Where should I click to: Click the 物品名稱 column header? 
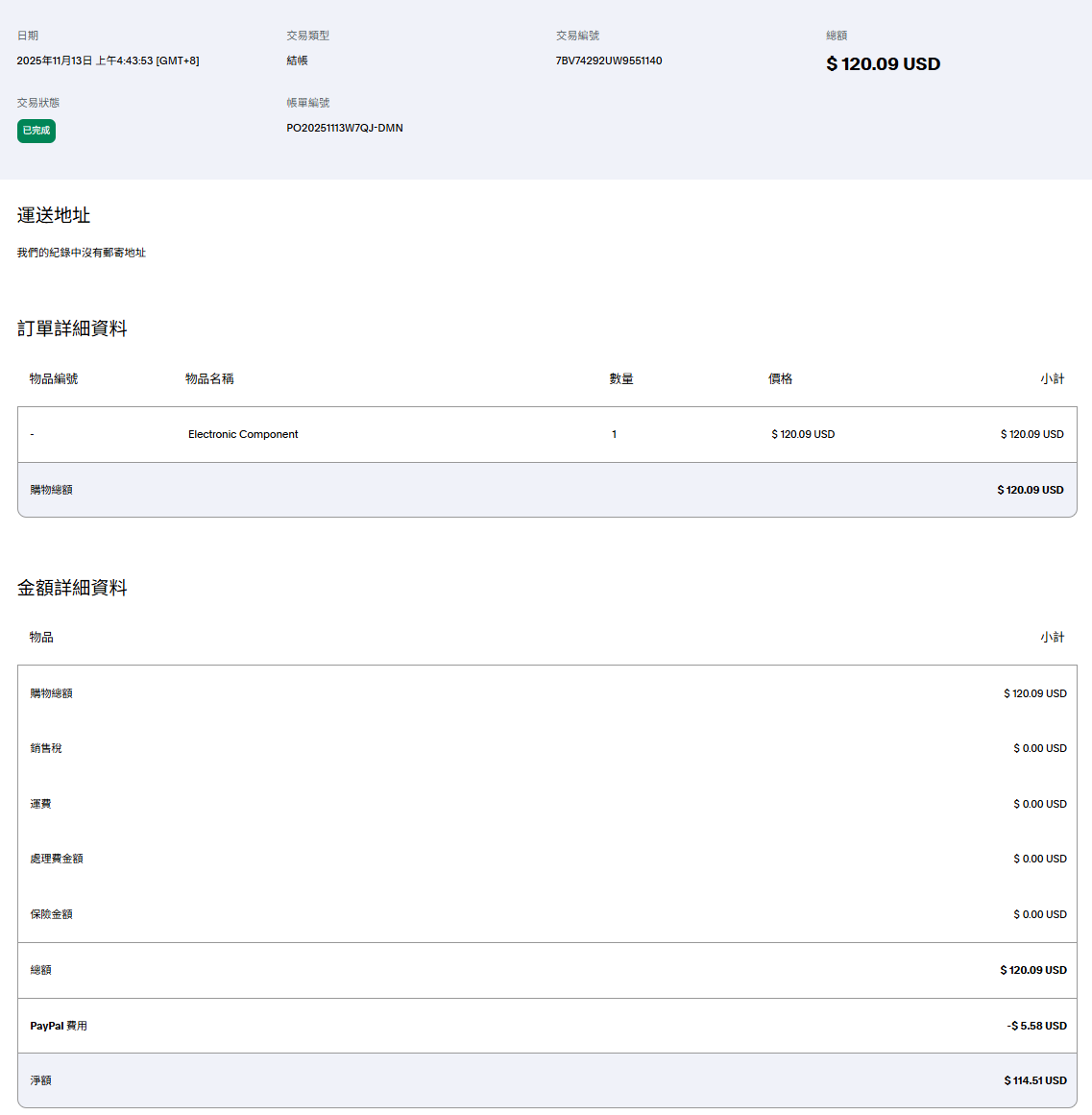click(209, 378)
